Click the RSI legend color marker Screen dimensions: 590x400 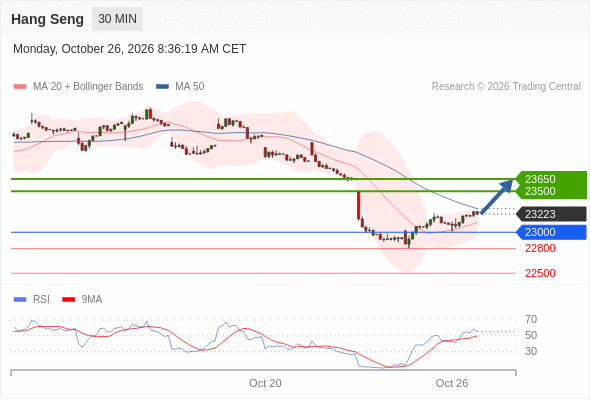click(20, 300)
